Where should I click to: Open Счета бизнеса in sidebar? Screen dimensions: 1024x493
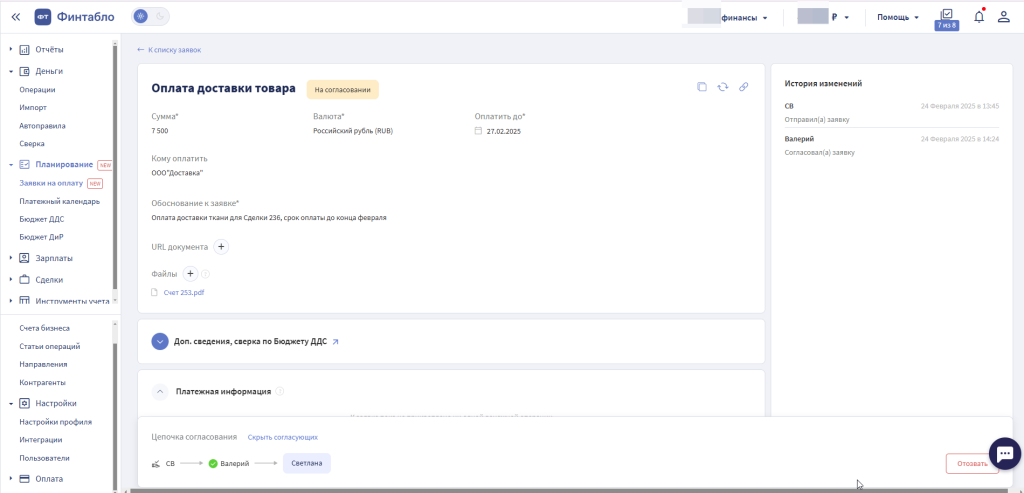pyautogui.click(x=44, y=328)
